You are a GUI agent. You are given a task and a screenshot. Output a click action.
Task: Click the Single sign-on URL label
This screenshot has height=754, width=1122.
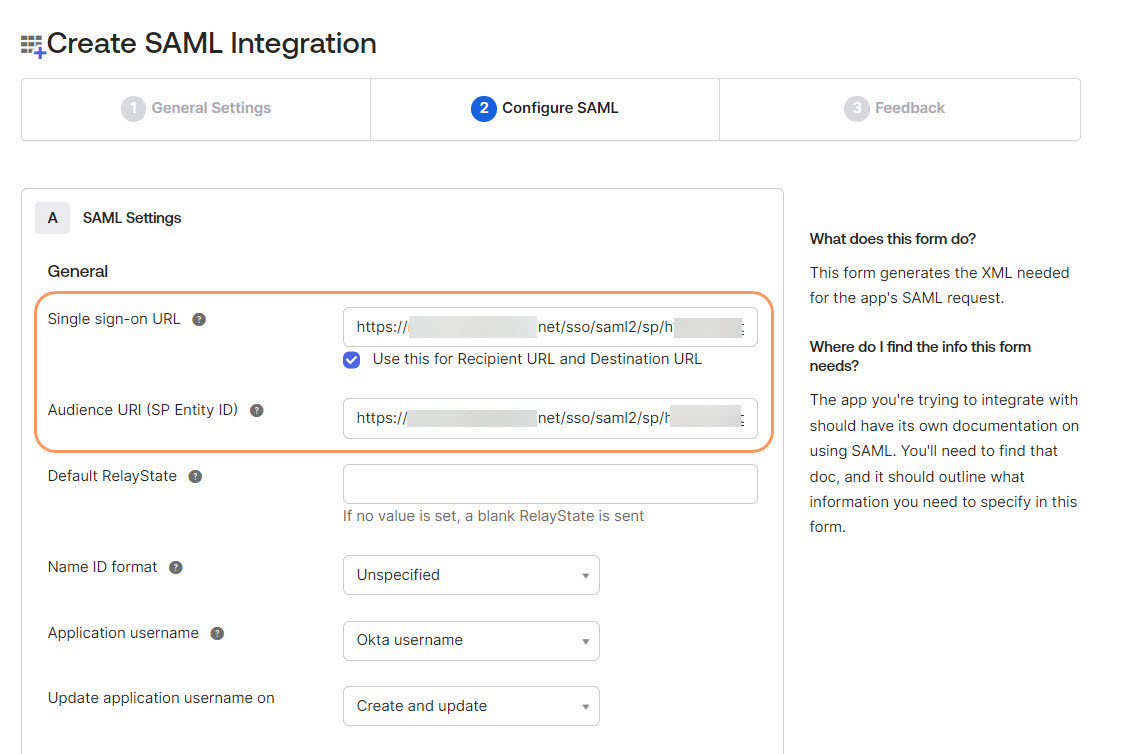[114, 319]
